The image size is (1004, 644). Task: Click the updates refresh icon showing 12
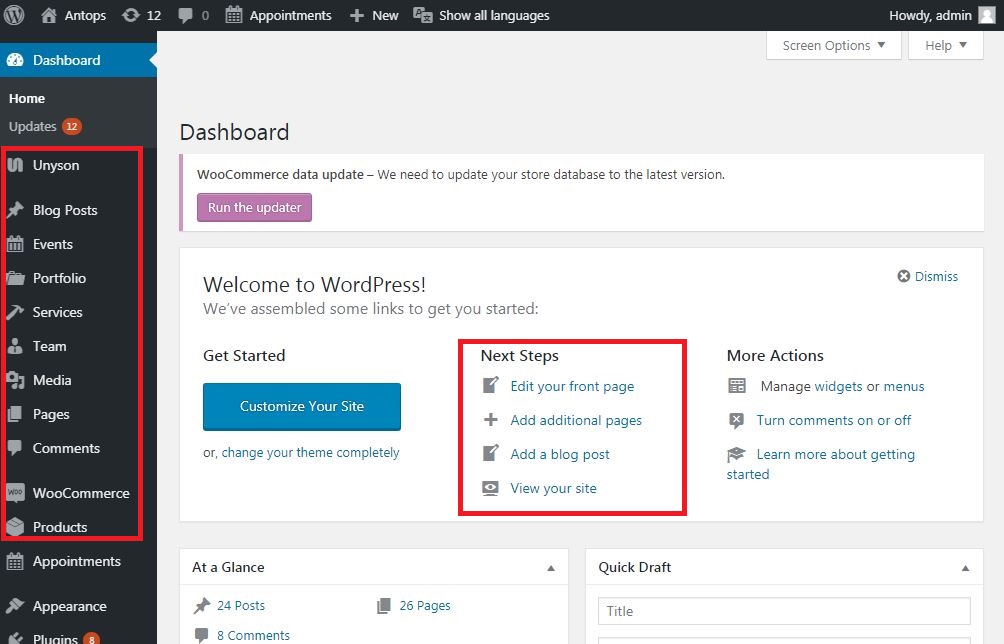131,15
